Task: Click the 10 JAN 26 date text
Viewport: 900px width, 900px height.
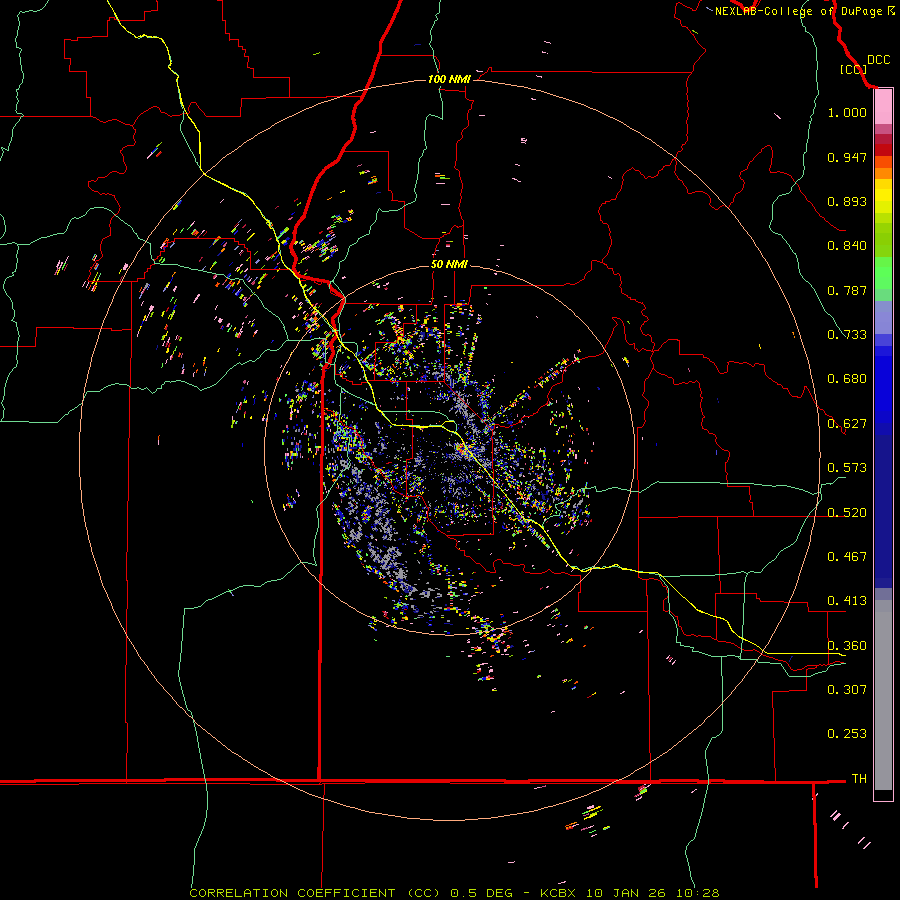Action: click(x=627, y=893)
